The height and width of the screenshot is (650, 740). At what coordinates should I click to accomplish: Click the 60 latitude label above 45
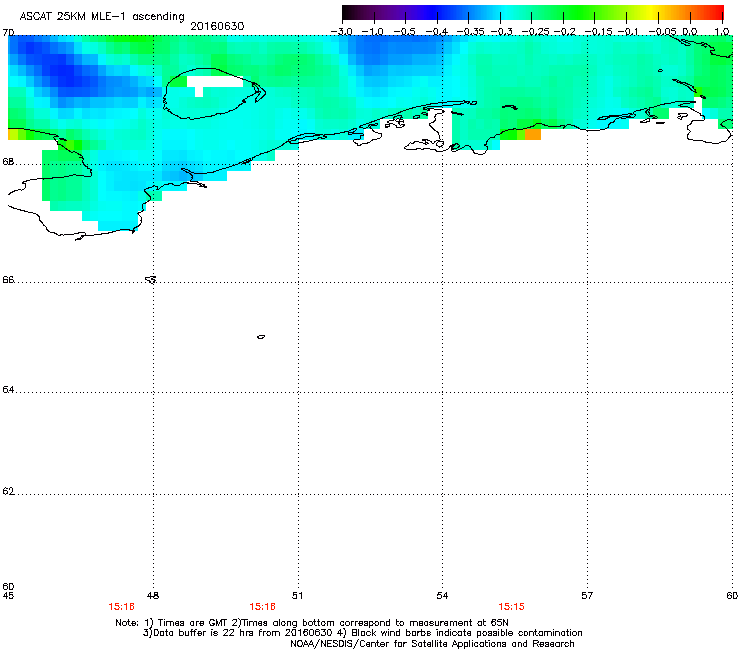[x=8, y=587]
